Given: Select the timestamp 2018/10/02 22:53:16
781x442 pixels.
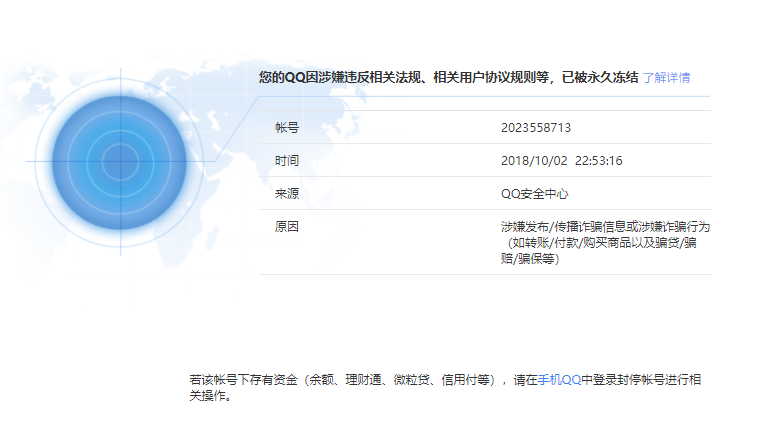Looking at the screenshot, I should coord(561,160).
